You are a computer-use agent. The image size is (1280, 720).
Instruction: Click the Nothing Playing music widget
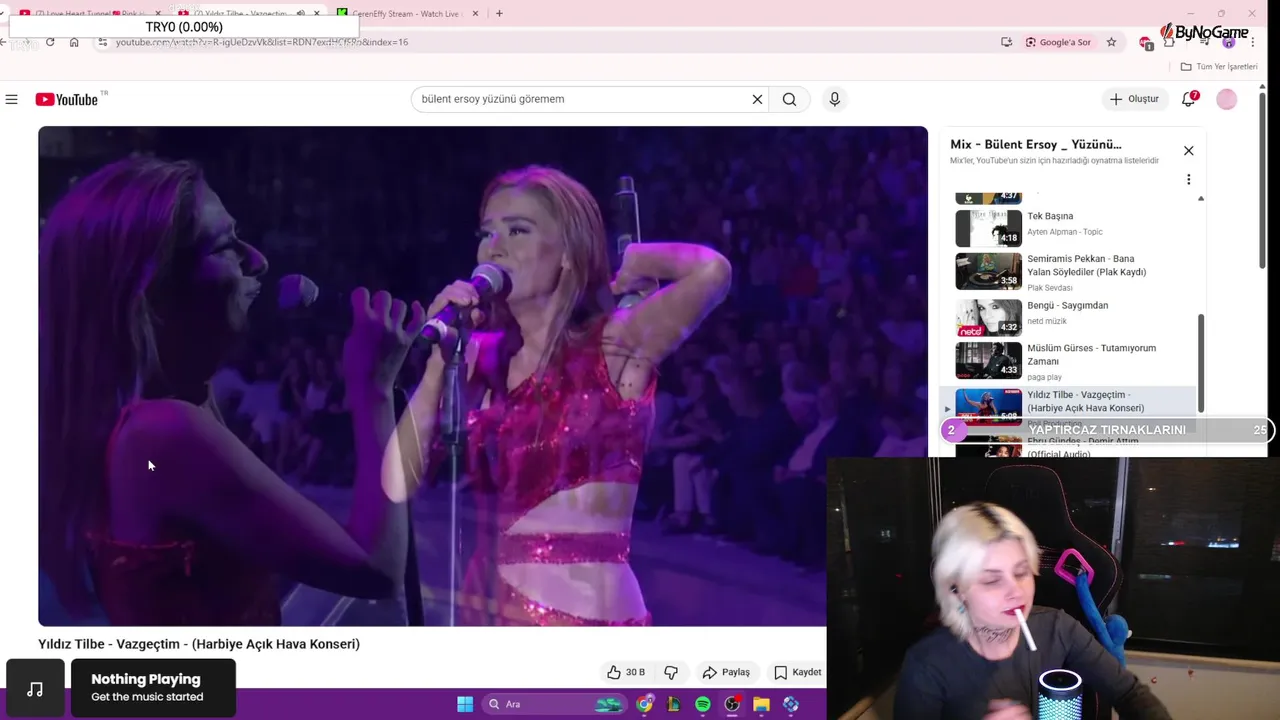(153, 688)
